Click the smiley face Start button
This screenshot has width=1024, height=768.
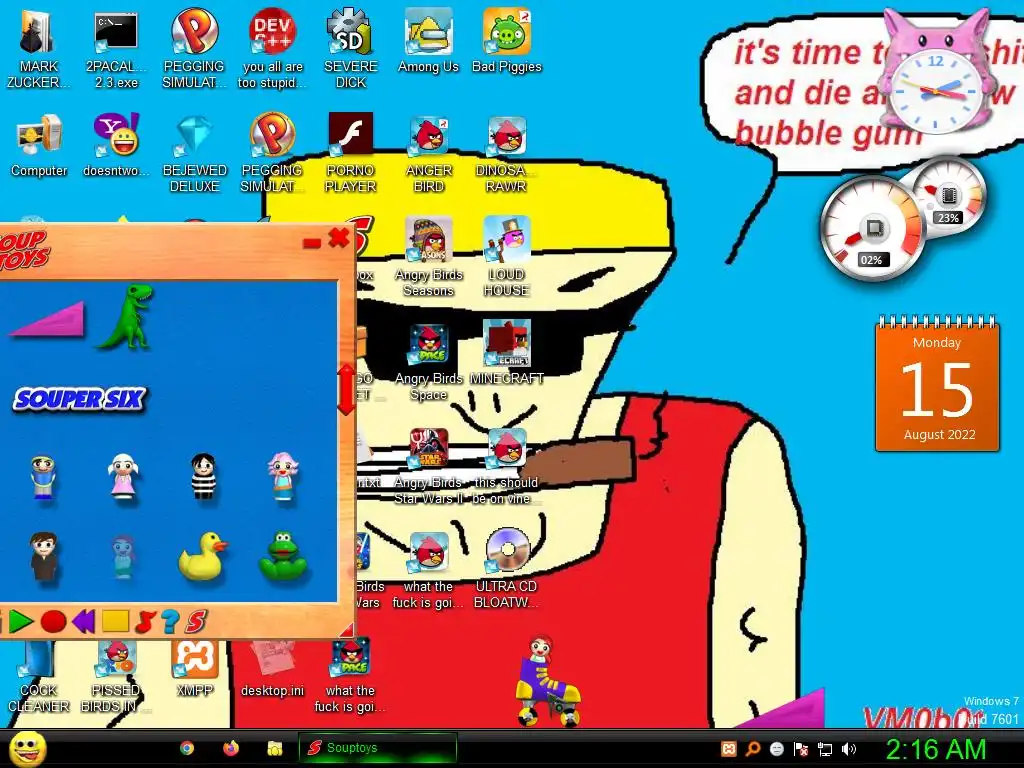(26, 748)
